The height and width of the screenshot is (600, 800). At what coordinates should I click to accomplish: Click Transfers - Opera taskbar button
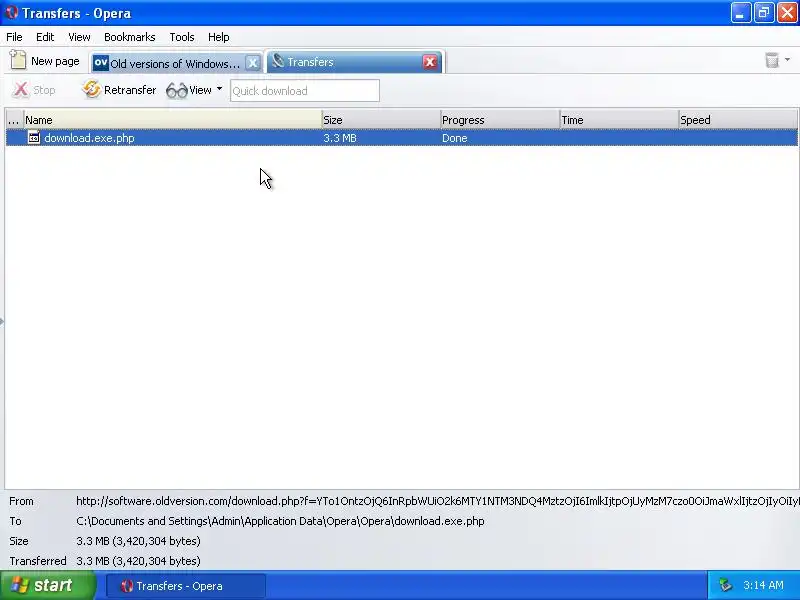click(x=186, y=586)
